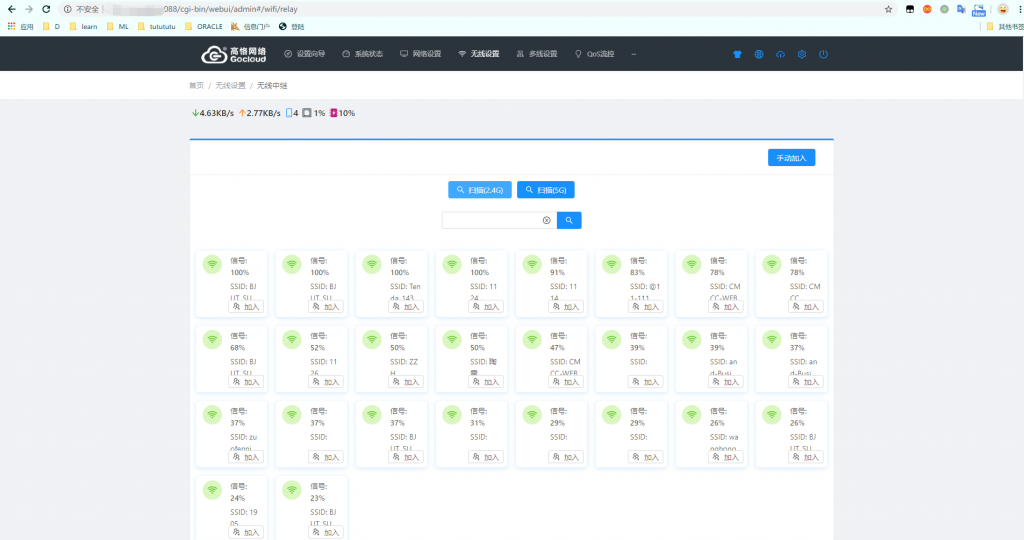Click the 4.63KB/s download speed indicator

[x=213, y=113]
